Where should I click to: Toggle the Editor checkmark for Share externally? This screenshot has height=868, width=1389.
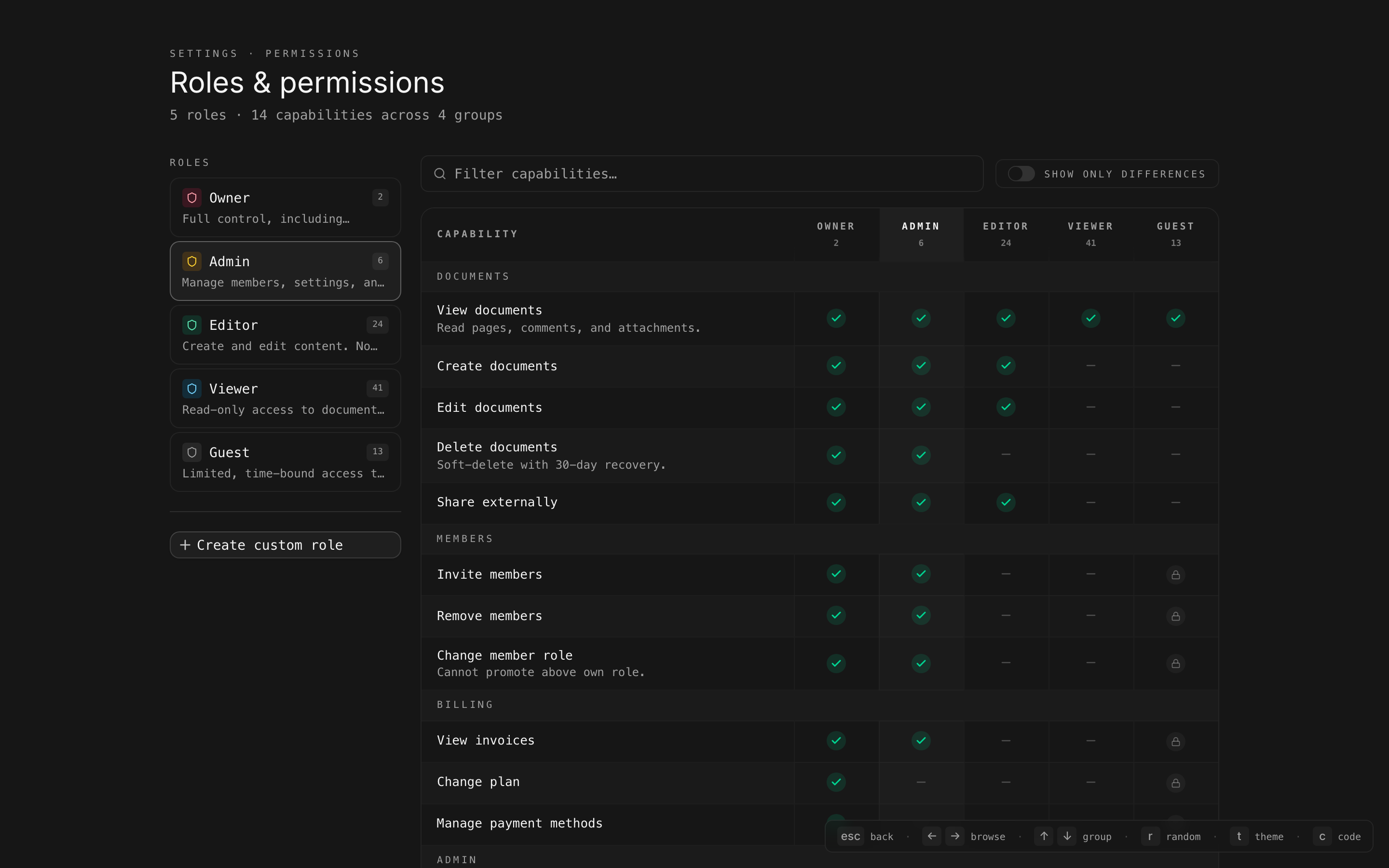1006,502
